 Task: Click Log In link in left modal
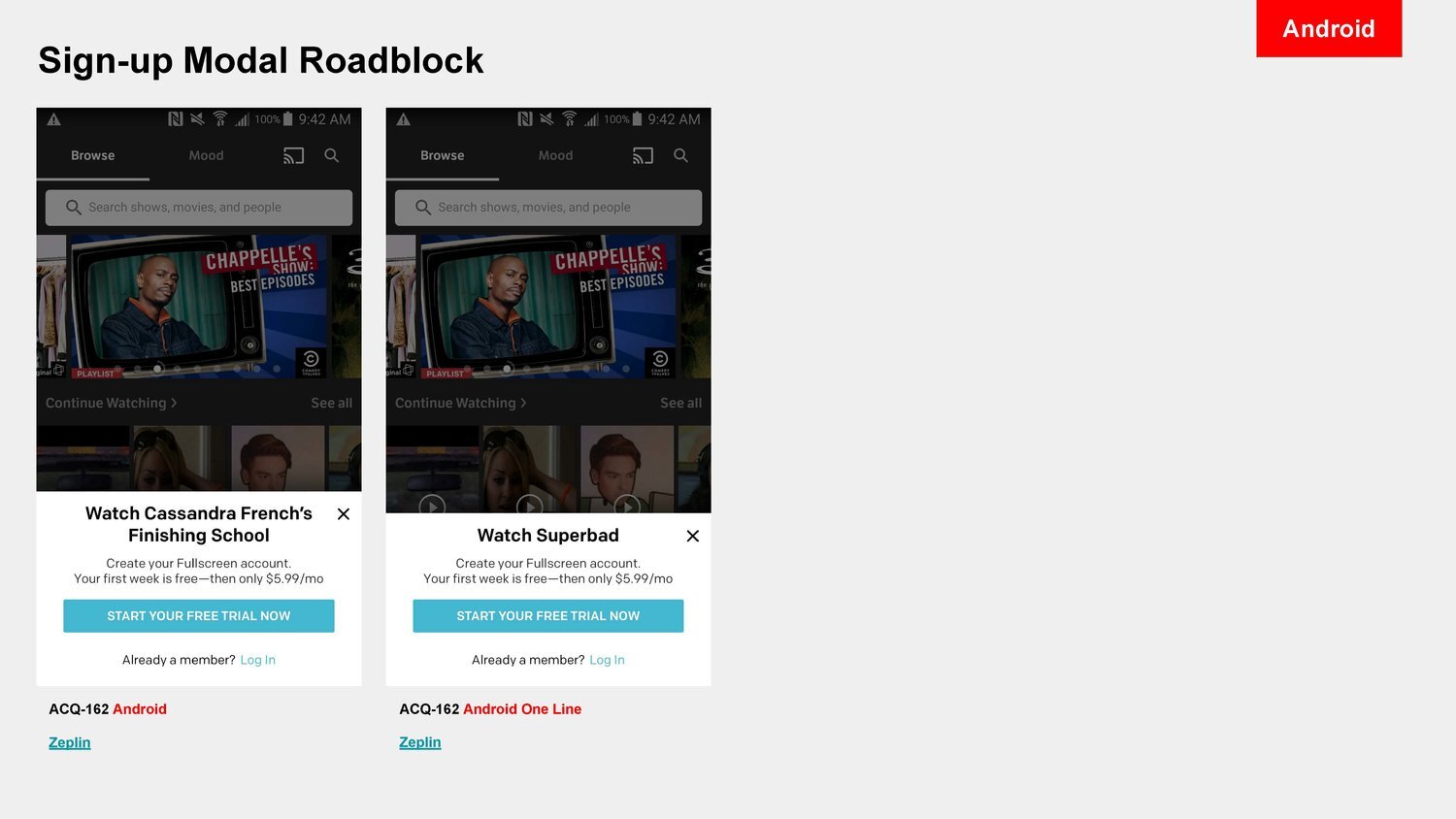click(x=258, y=660)
